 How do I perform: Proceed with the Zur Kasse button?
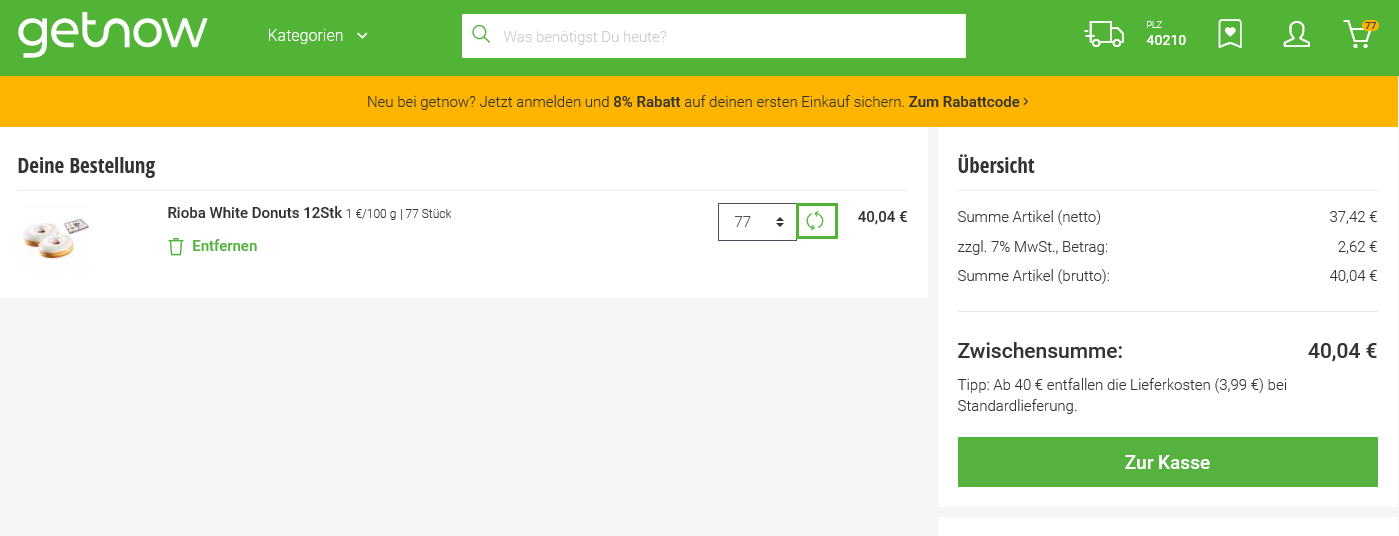coord(1167,462)
